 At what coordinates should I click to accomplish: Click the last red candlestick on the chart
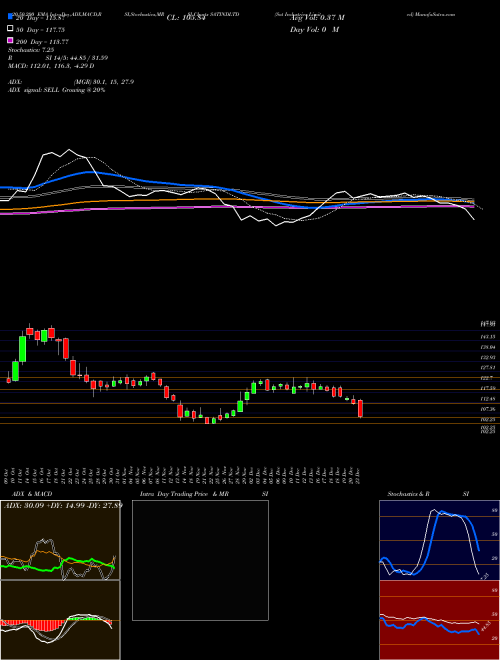click(360, 409)
